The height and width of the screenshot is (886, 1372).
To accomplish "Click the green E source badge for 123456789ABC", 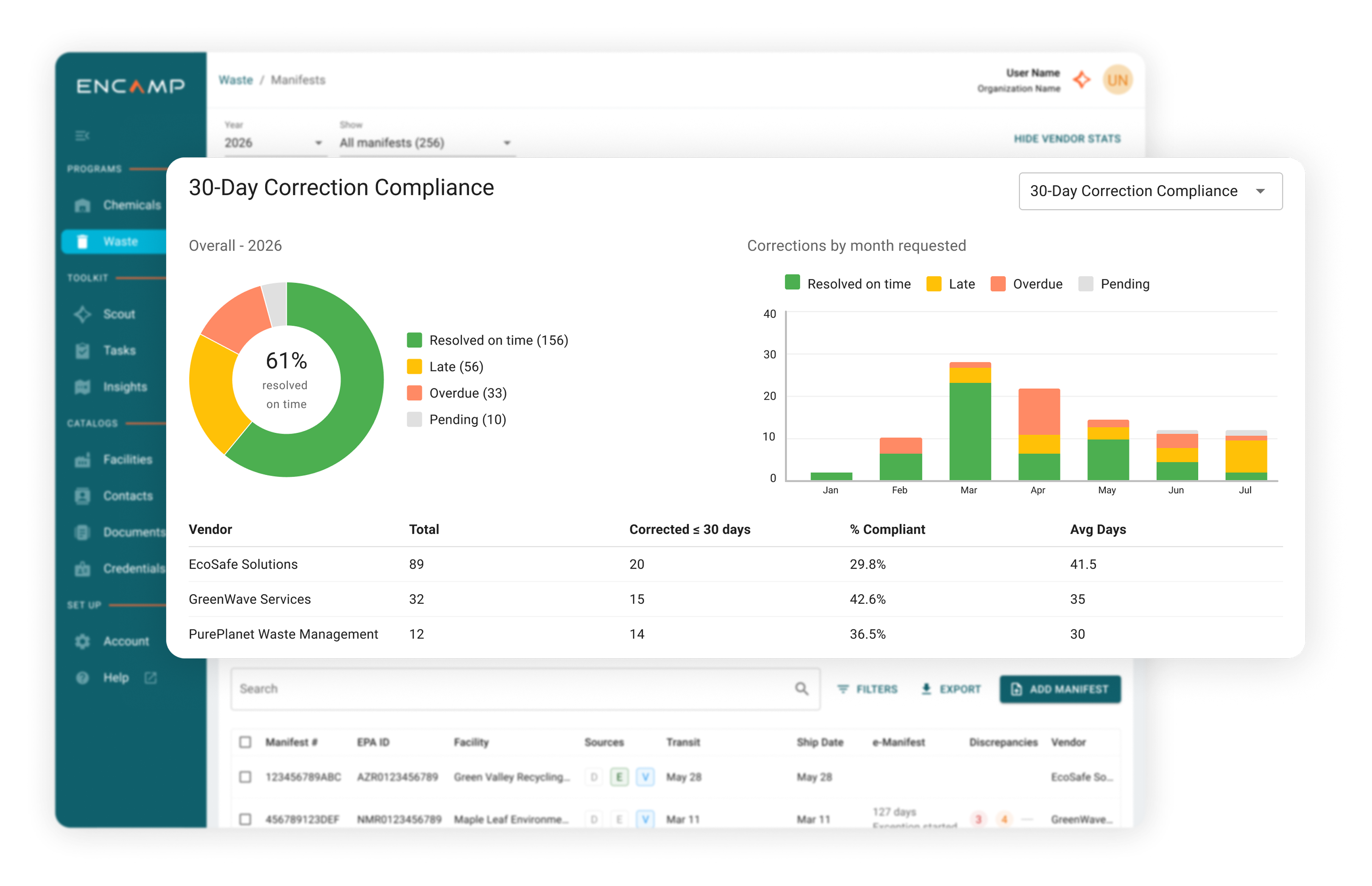I will click(x=619, y=777).
